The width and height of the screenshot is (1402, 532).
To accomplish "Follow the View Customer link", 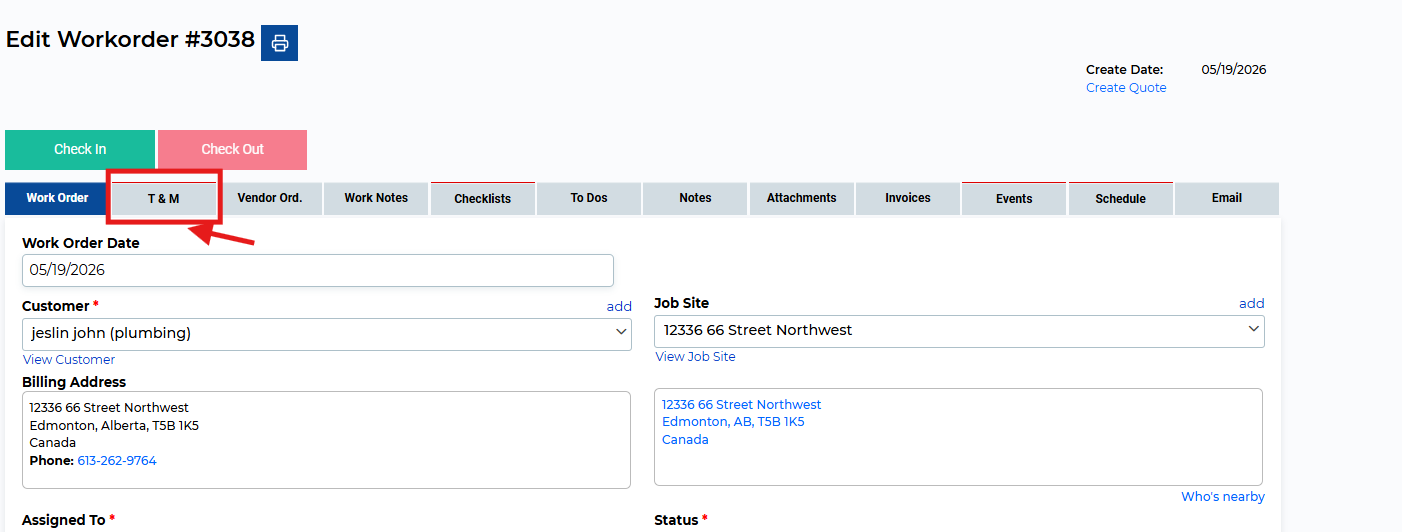I will pos(69,360).
